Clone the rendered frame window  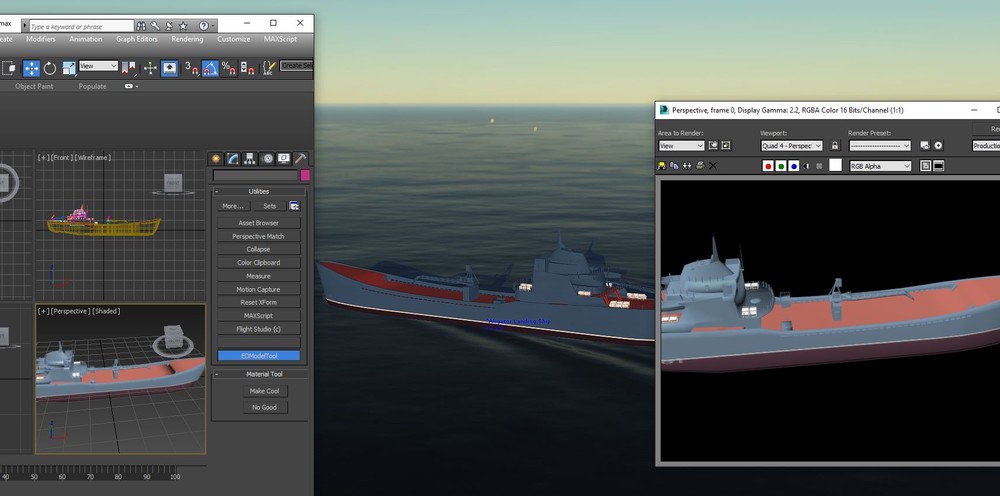pos(687,166)
